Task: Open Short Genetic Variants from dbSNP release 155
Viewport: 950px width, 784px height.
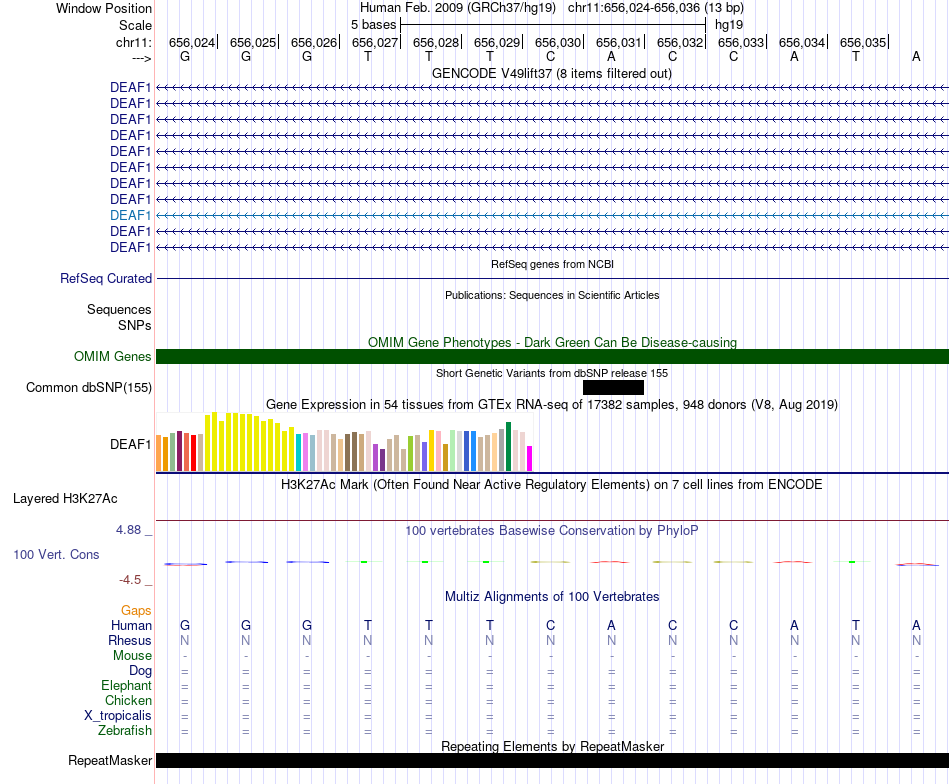Action: [x=552, y=373]
